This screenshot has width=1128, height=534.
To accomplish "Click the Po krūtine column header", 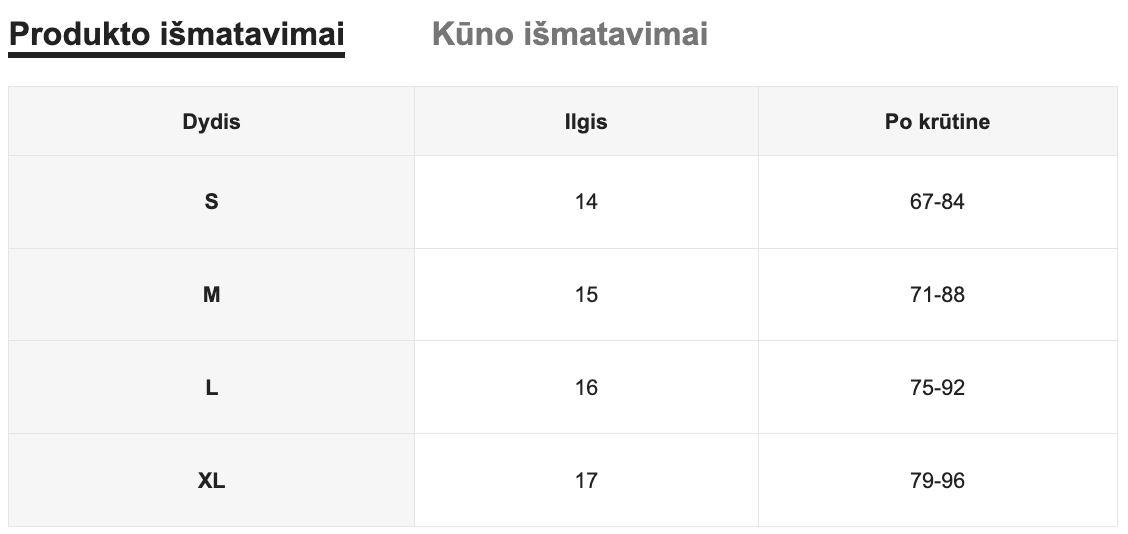I will (937, 122).
